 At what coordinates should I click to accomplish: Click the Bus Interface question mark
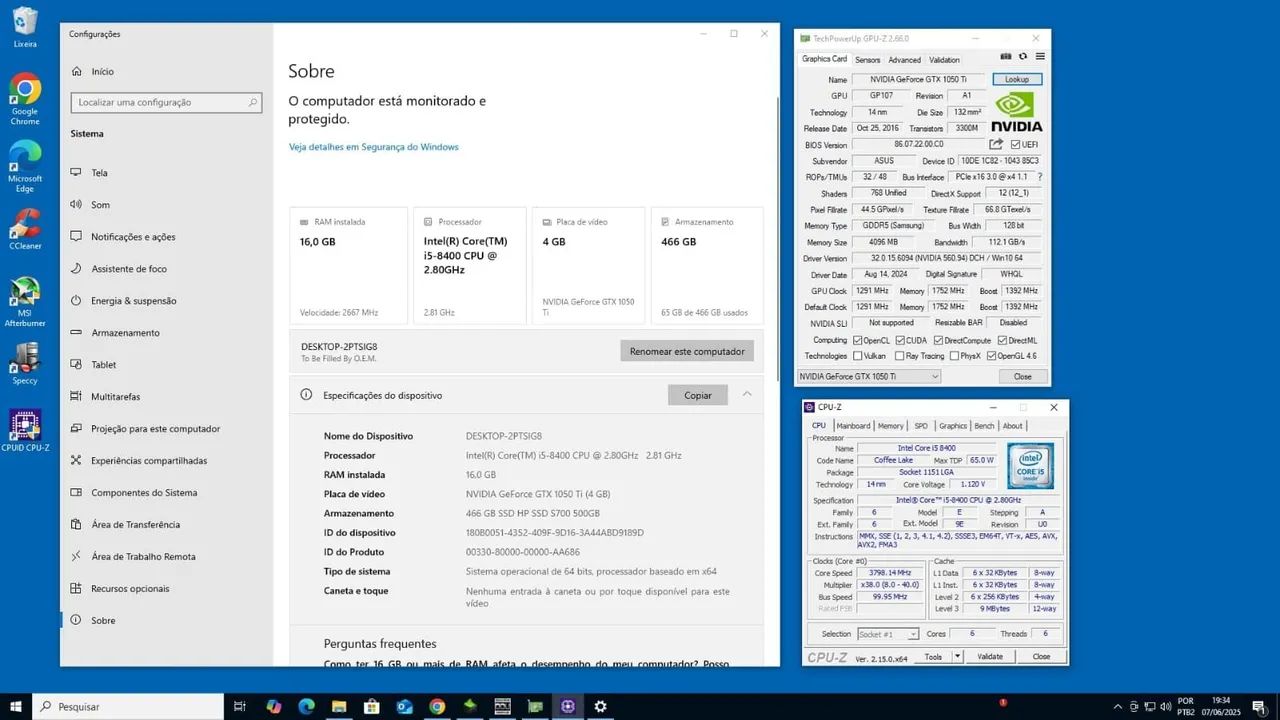pos(1040,177)
